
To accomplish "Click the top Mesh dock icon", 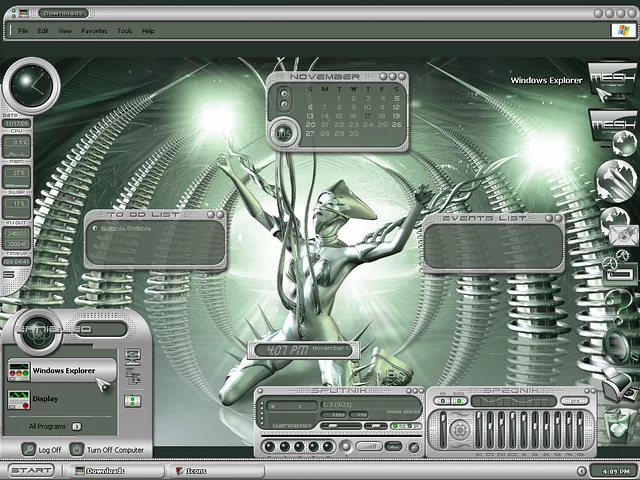I will [612, 80].
